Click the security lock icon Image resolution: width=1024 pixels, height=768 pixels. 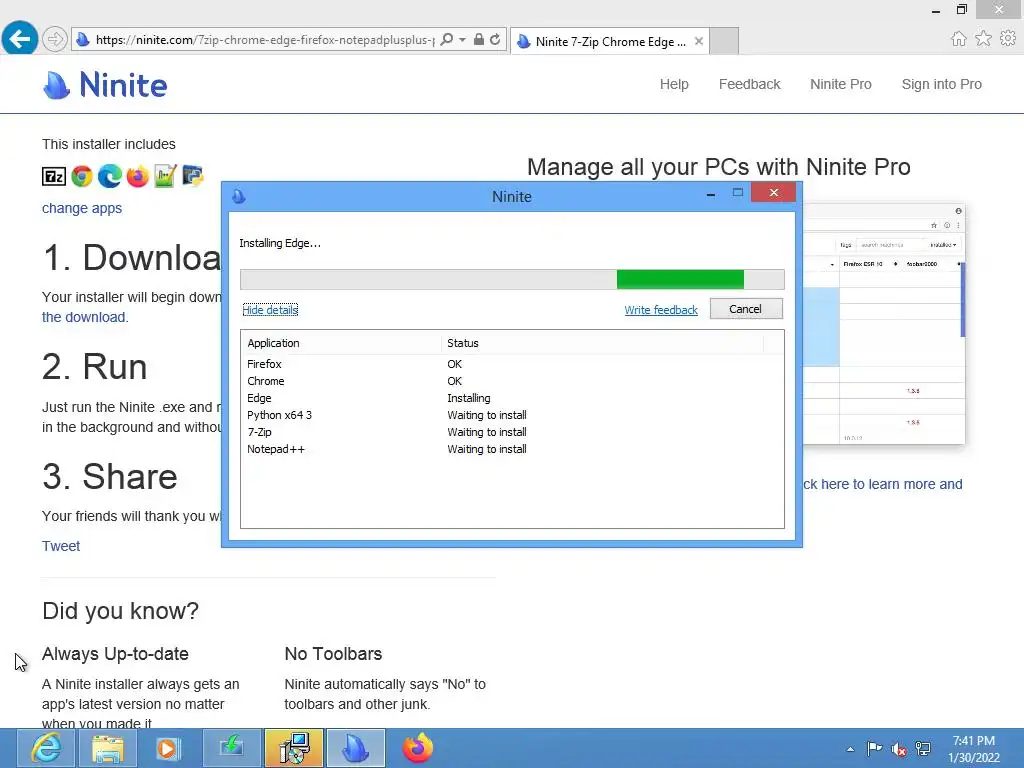click(479, 40)
